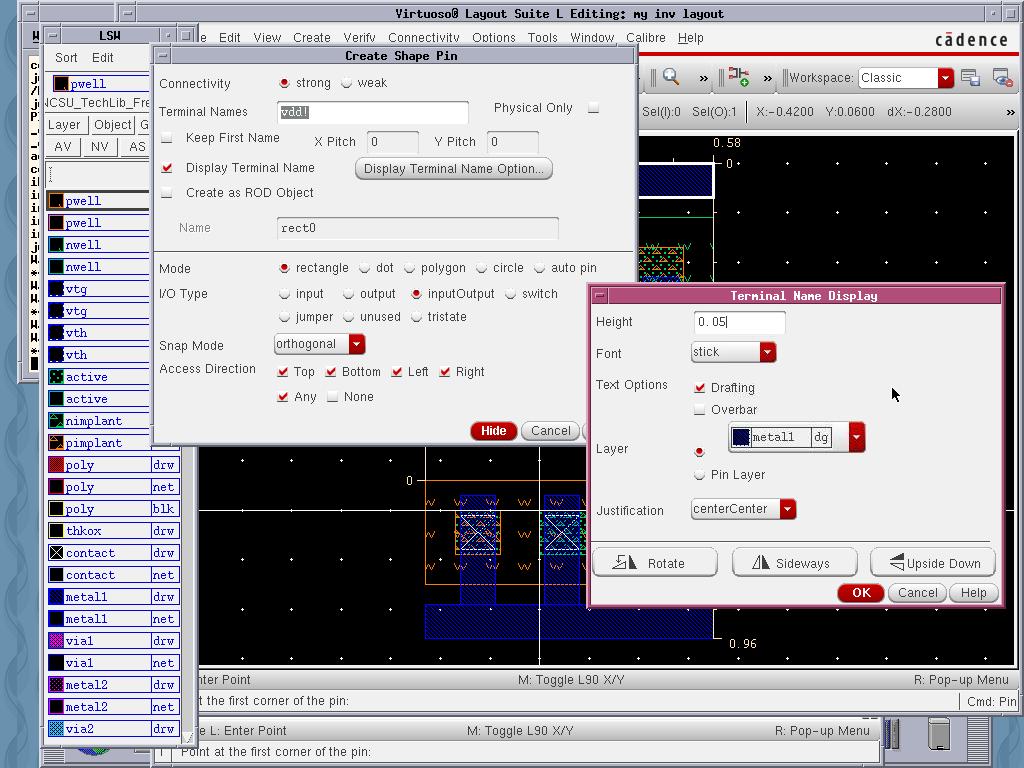The width and height of the screenshot is (1024, 768).
Task: Click the Hide button
Action: pyautogui.click(x=494, y=431)
